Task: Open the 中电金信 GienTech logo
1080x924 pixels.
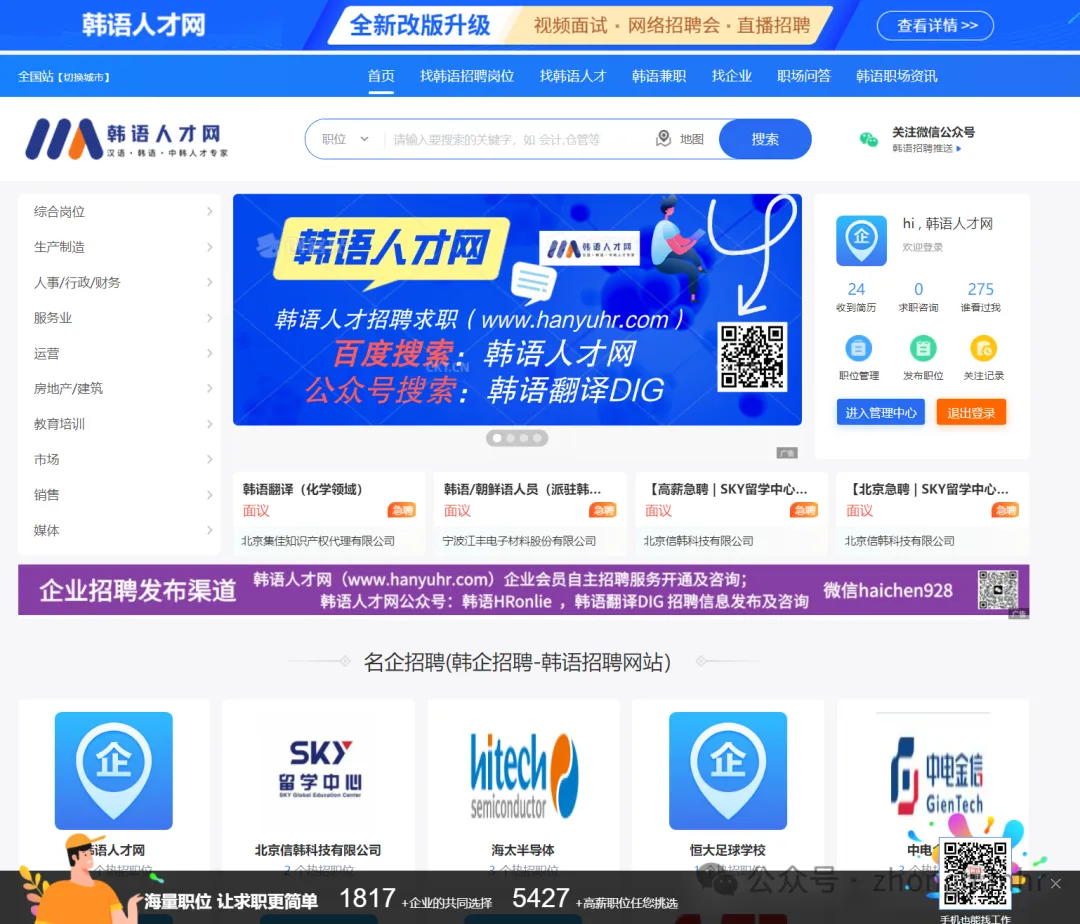Action: tap(935, 775)
